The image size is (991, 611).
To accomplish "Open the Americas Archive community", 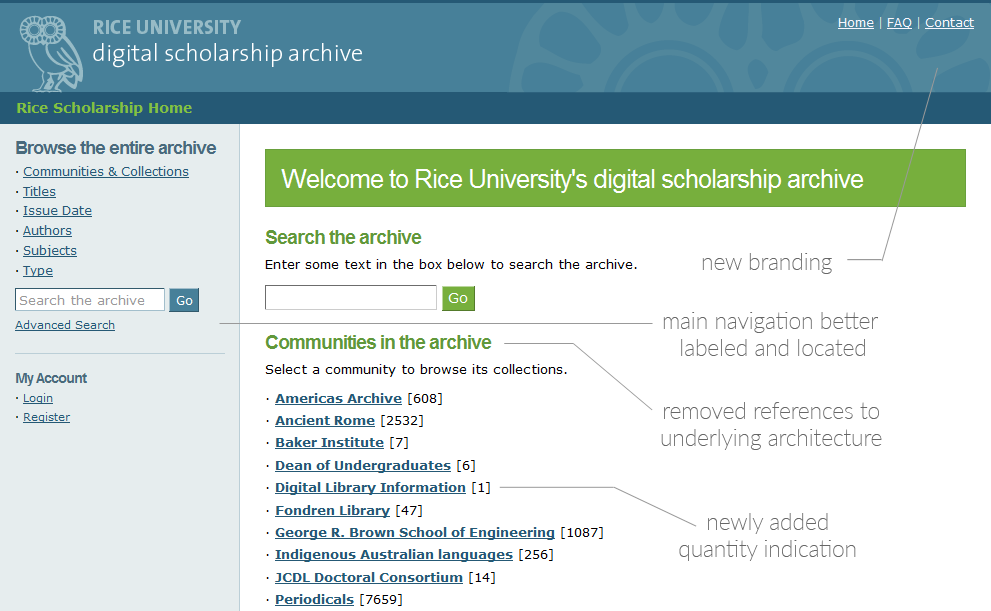I will click(338, 399).
